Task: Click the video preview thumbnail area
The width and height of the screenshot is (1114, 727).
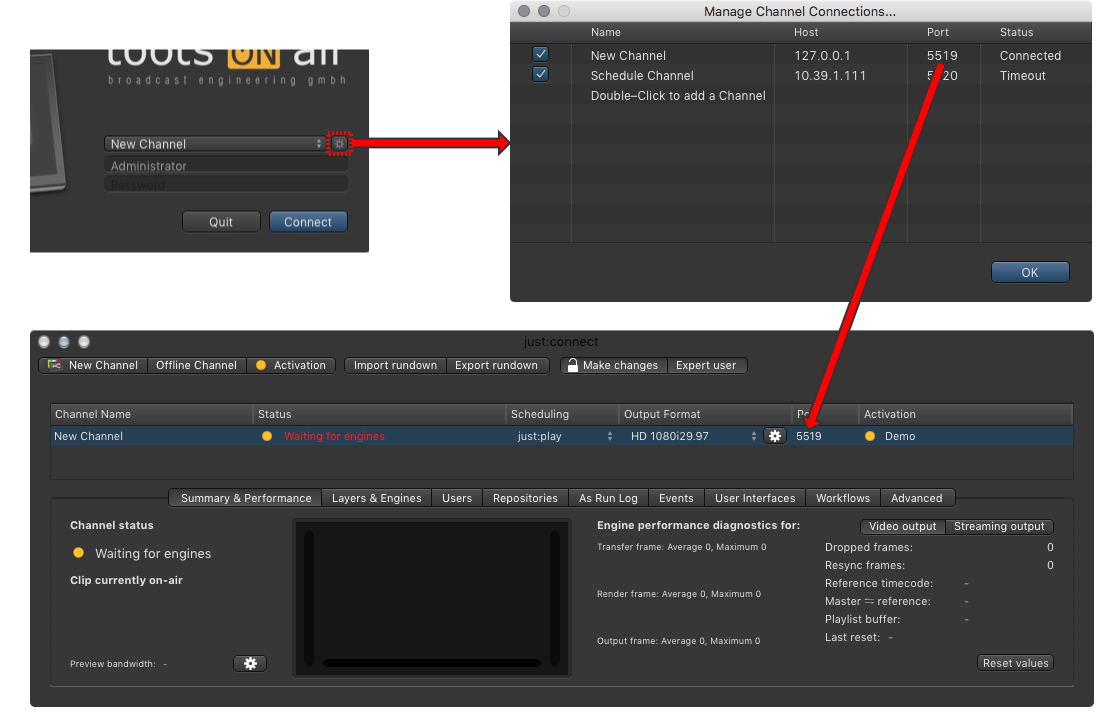Action: [432, 598]
